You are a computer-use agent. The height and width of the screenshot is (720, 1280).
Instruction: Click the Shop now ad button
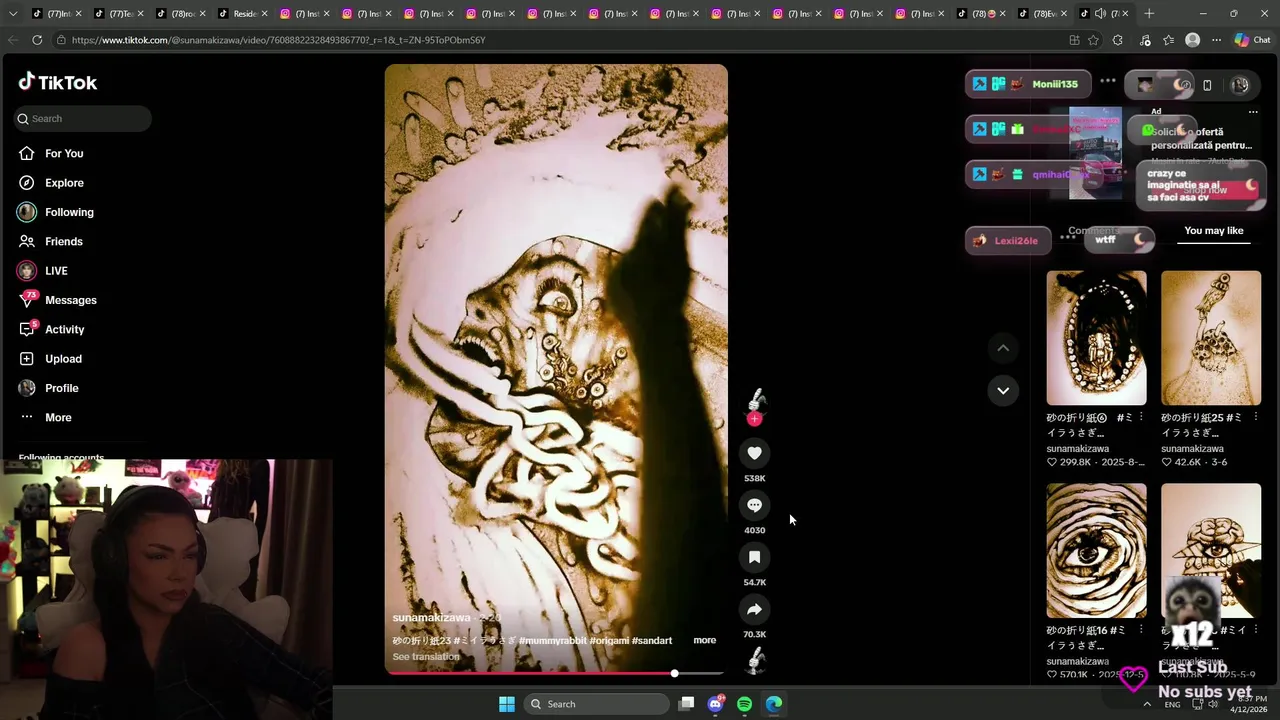tap(1204, 190)
